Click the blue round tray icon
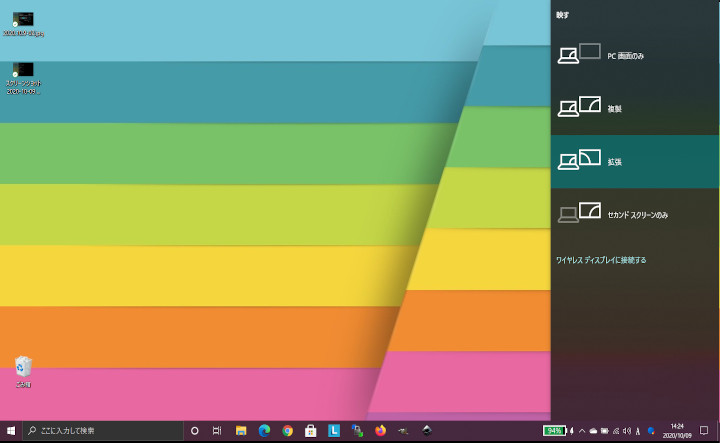720x443 pixels. 651,431
